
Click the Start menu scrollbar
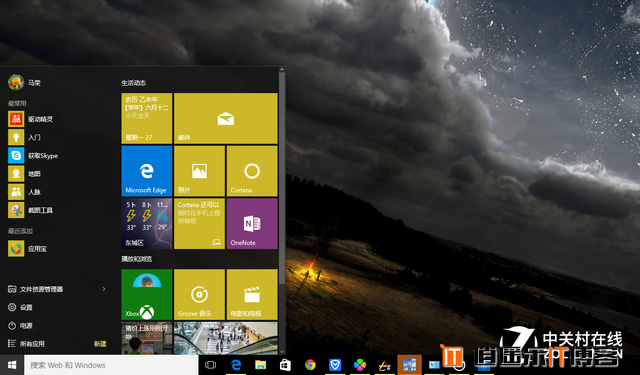pos(282,178)
